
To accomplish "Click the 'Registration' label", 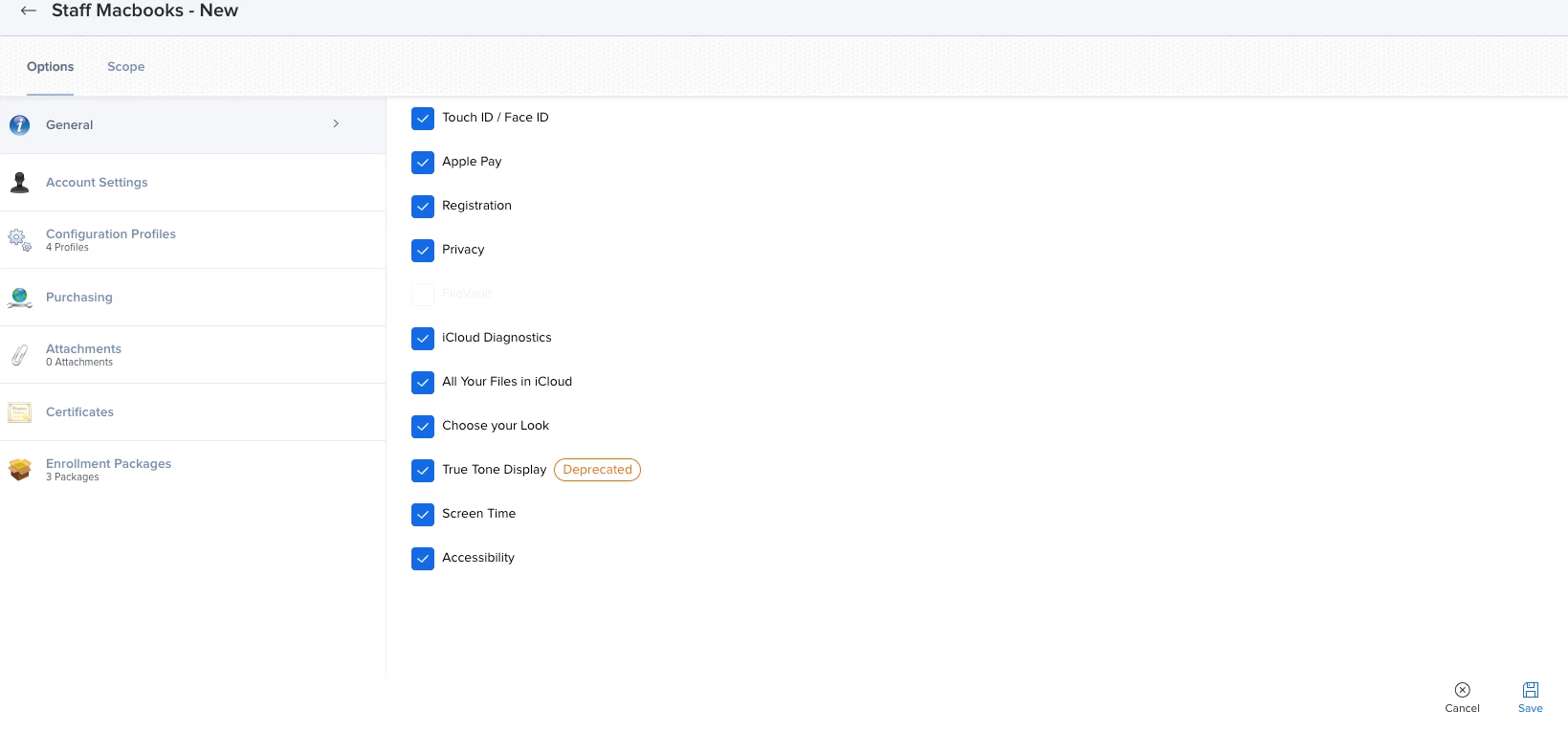I will 476,206.
